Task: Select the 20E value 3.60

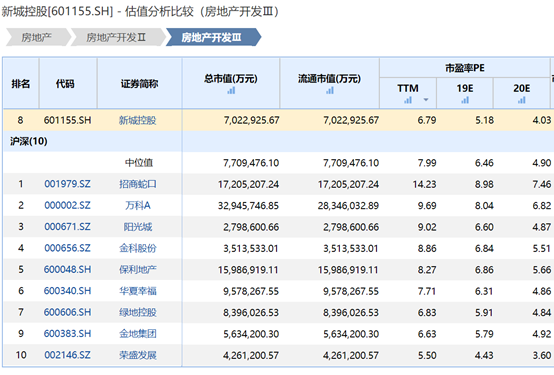Action: 542,355
